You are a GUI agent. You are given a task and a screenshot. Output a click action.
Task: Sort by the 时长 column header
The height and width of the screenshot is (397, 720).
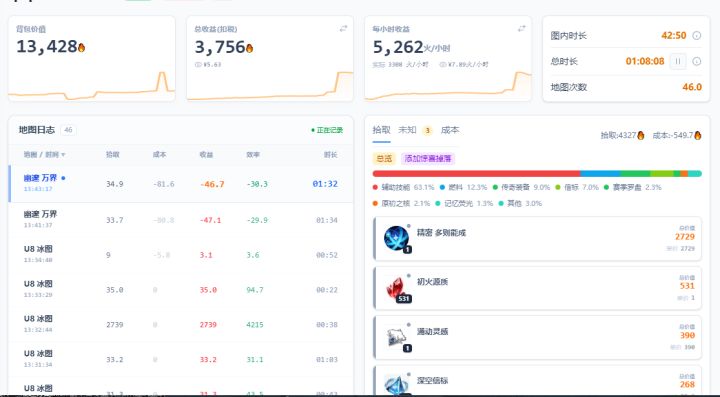(331, 155)
